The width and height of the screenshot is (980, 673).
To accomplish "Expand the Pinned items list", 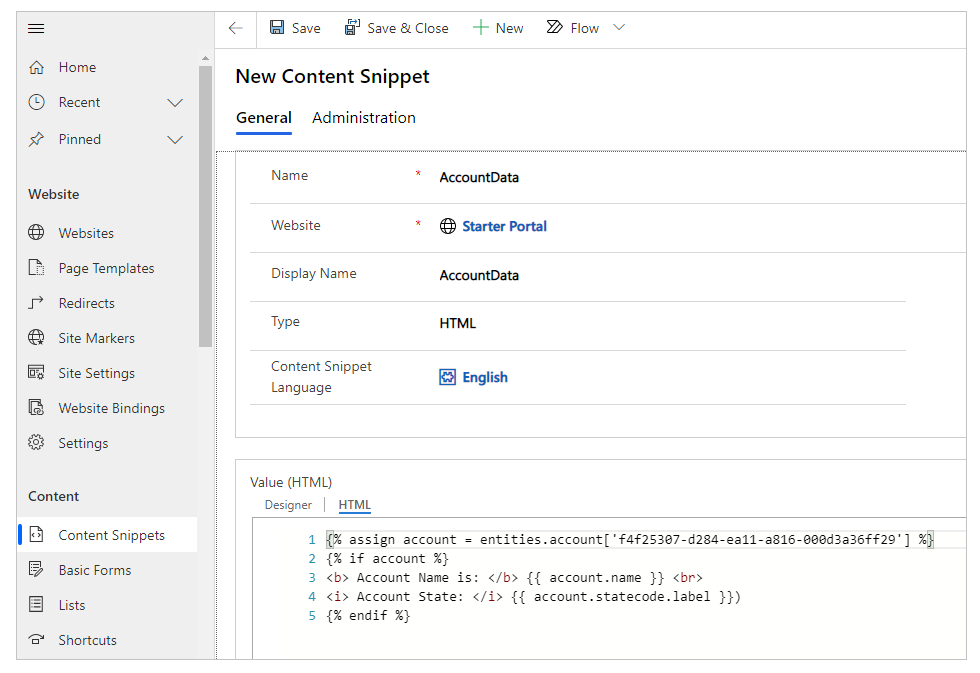I will click(175, 139).
